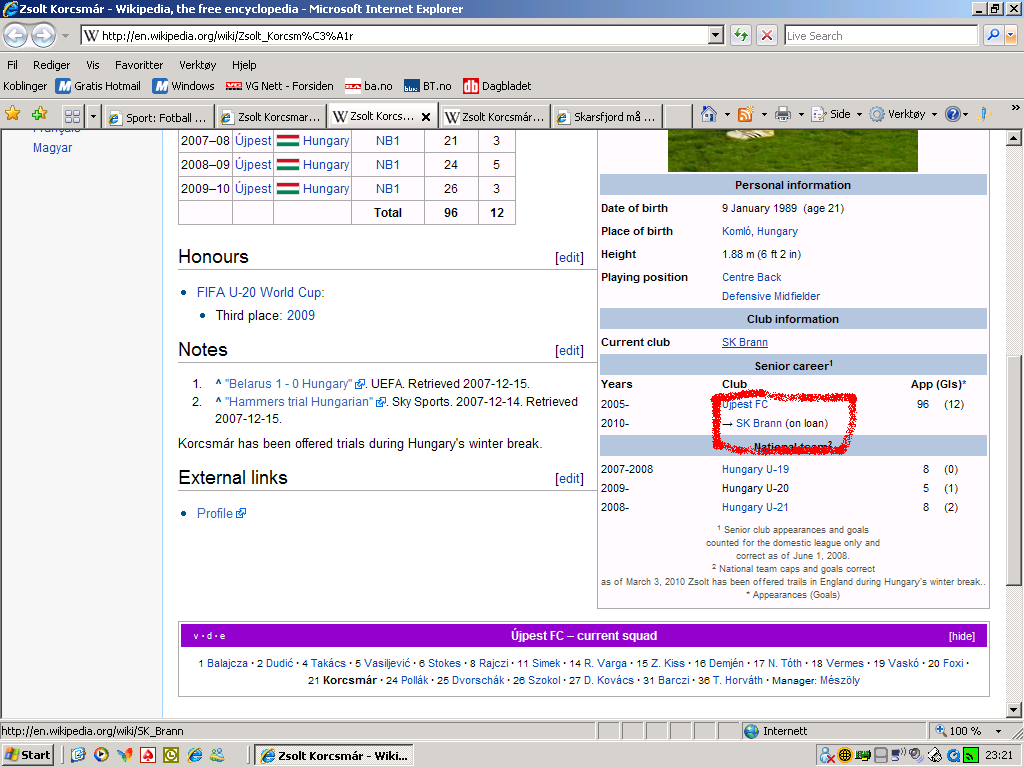Viewport: 1024px width, 768px height.
Task: Open the Current club SK Brann link
Action: point(744,342)
